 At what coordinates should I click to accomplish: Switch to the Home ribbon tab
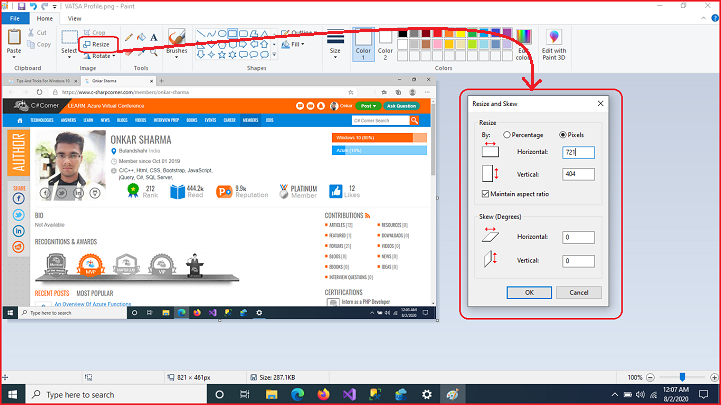click(45, 18)
